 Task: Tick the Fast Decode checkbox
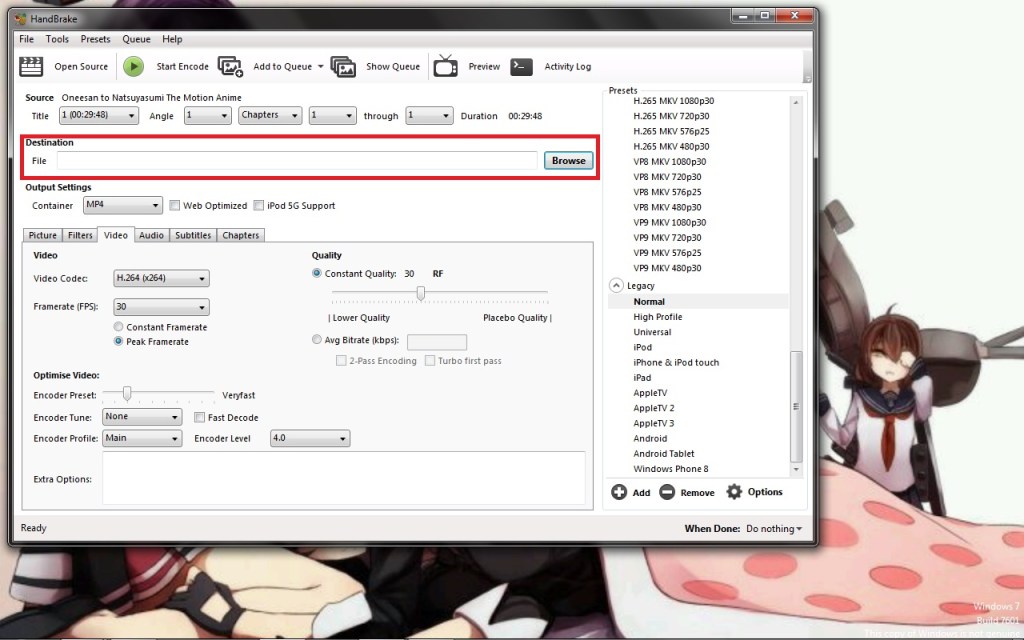[x=200, y=418]
